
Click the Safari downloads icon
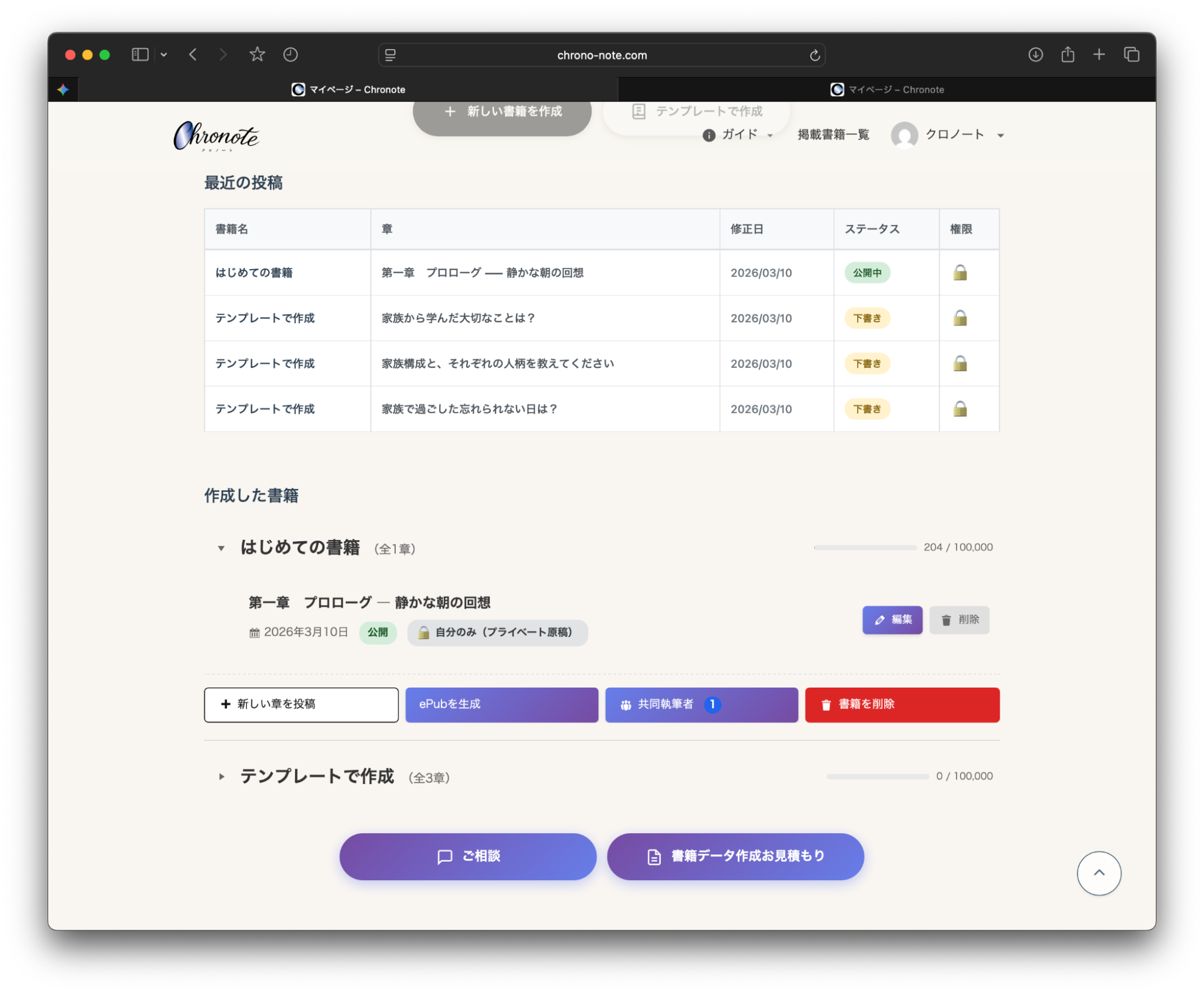(1035, 55)
